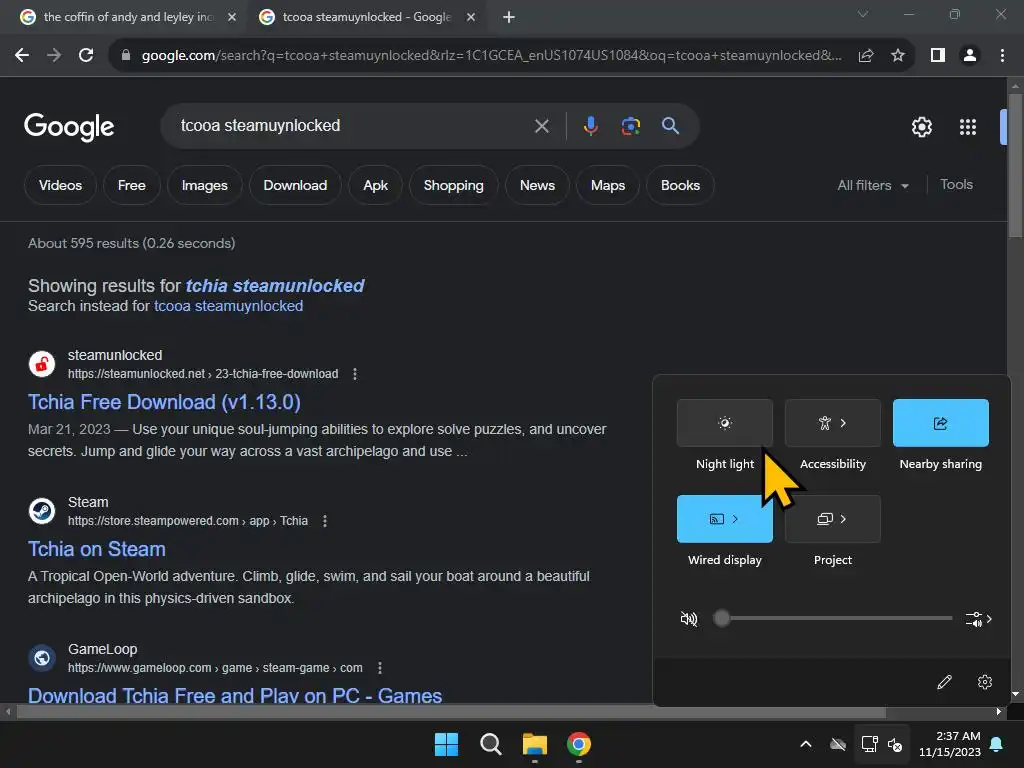Image resolution: width=1024 pixels, height=768 pixels.
Task: Open the Chrome profile avatar
Action: (970, 56)
